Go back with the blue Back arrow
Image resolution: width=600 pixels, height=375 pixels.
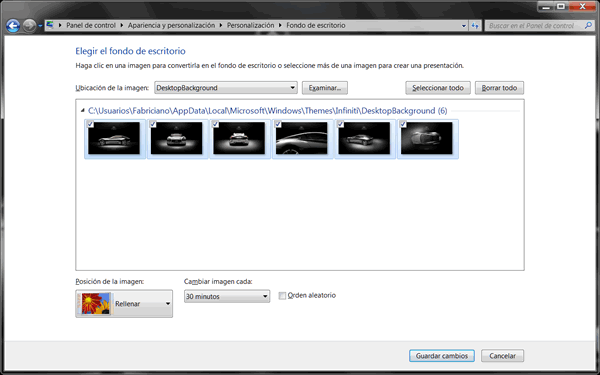(13, 26)
